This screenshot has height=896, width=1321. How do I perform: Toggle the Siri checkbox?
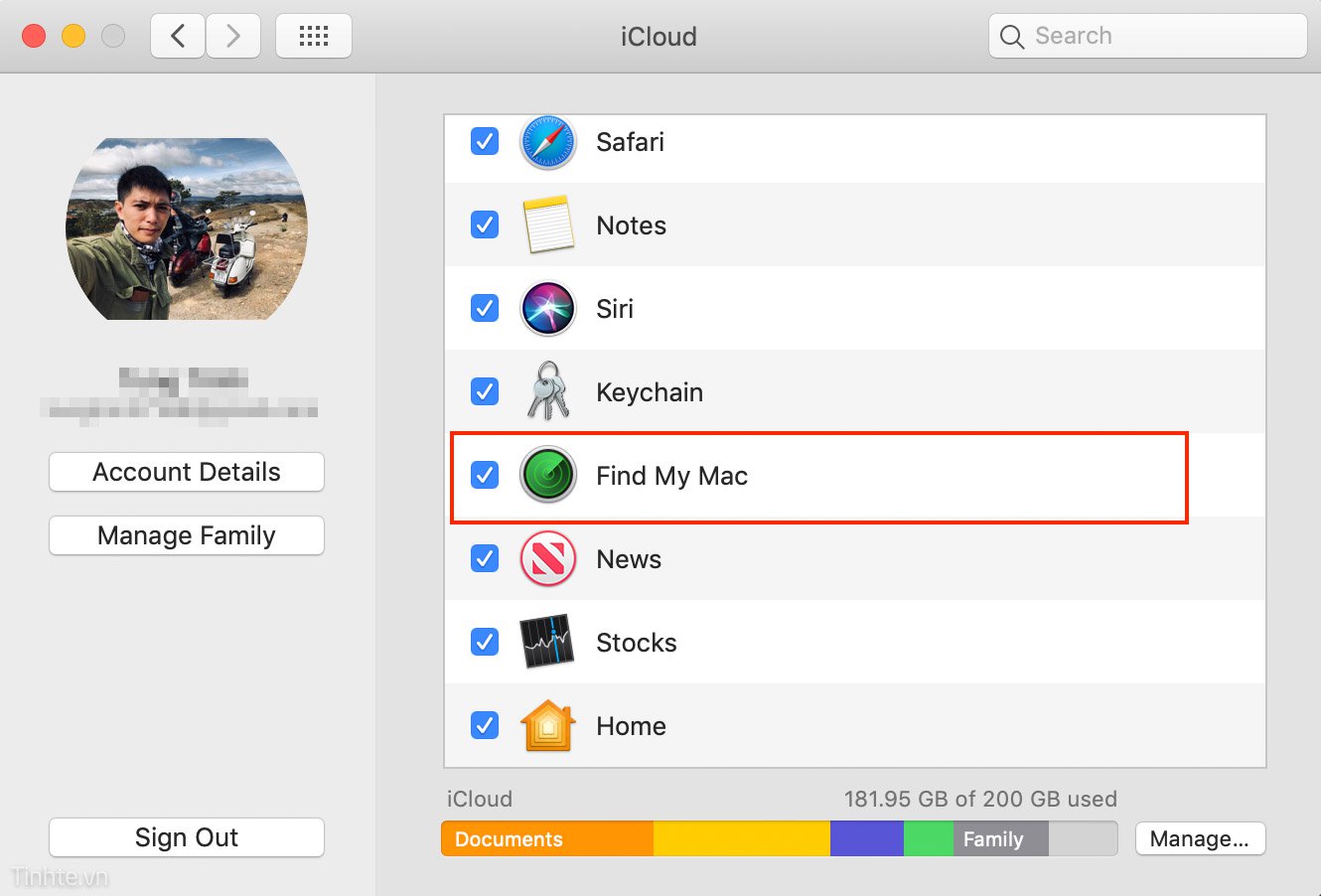(x=485, y=308)
